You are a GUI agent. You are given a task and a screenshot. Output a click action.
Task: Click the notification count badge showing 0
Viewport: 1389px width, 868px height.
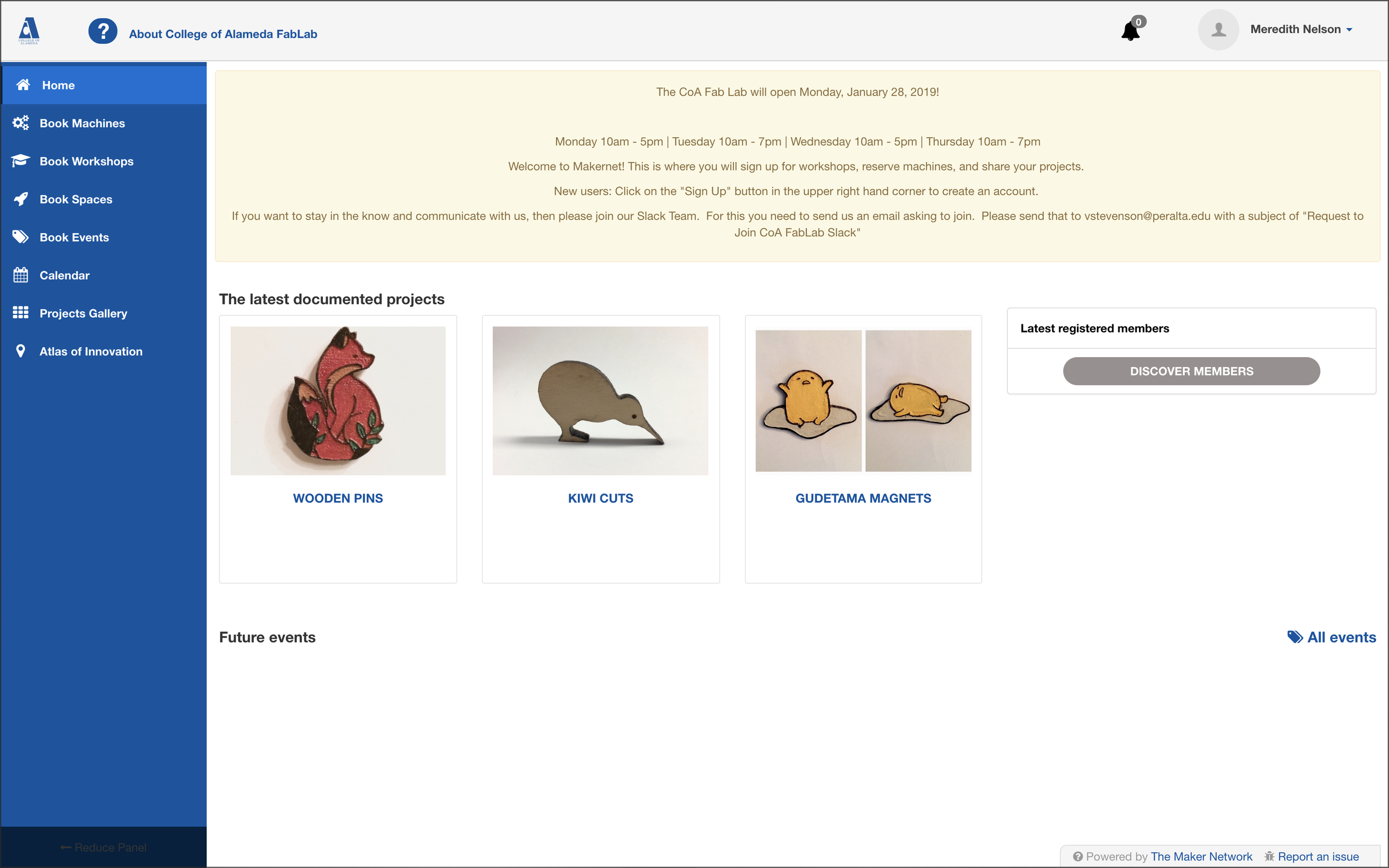(1138, 22)
